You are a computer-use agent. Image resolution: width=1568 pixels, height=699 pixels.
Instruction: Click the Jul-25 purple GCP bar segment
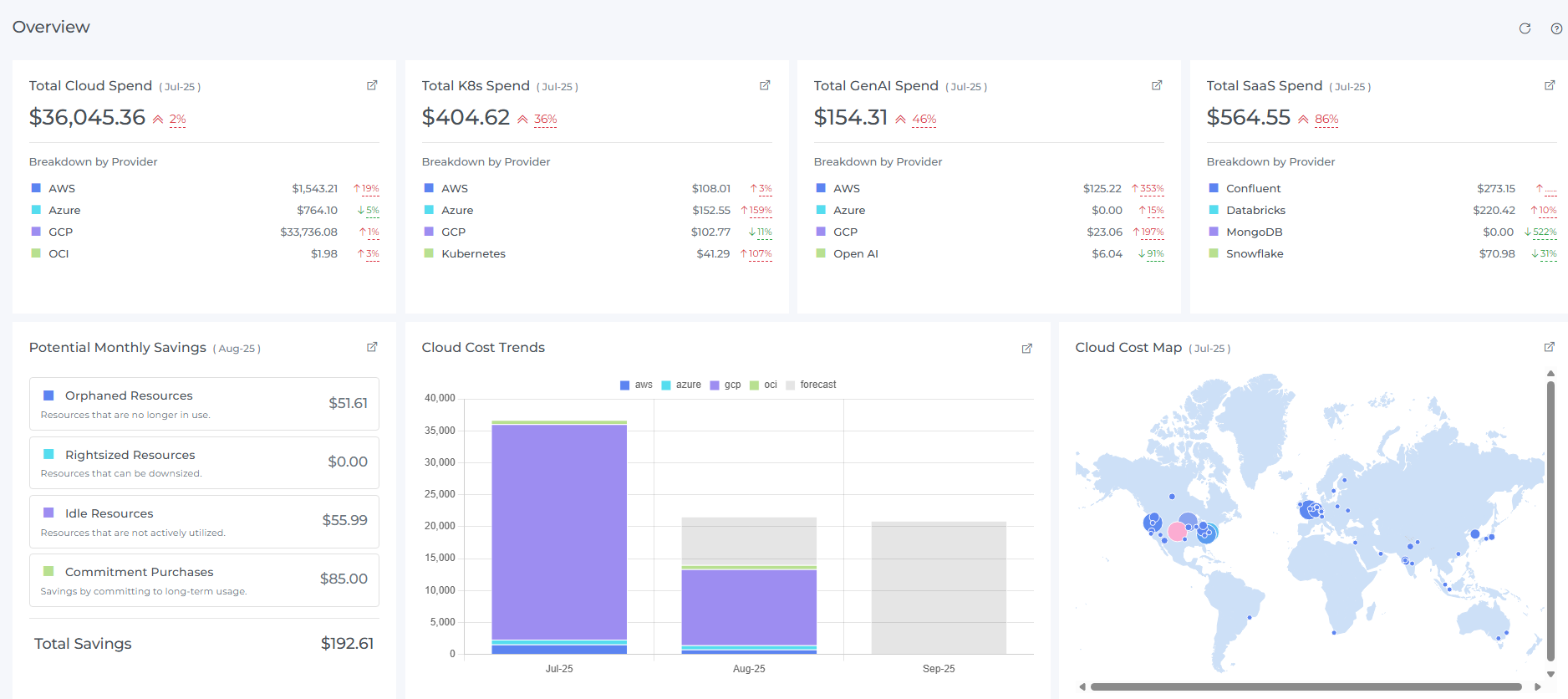pos(559,532)
